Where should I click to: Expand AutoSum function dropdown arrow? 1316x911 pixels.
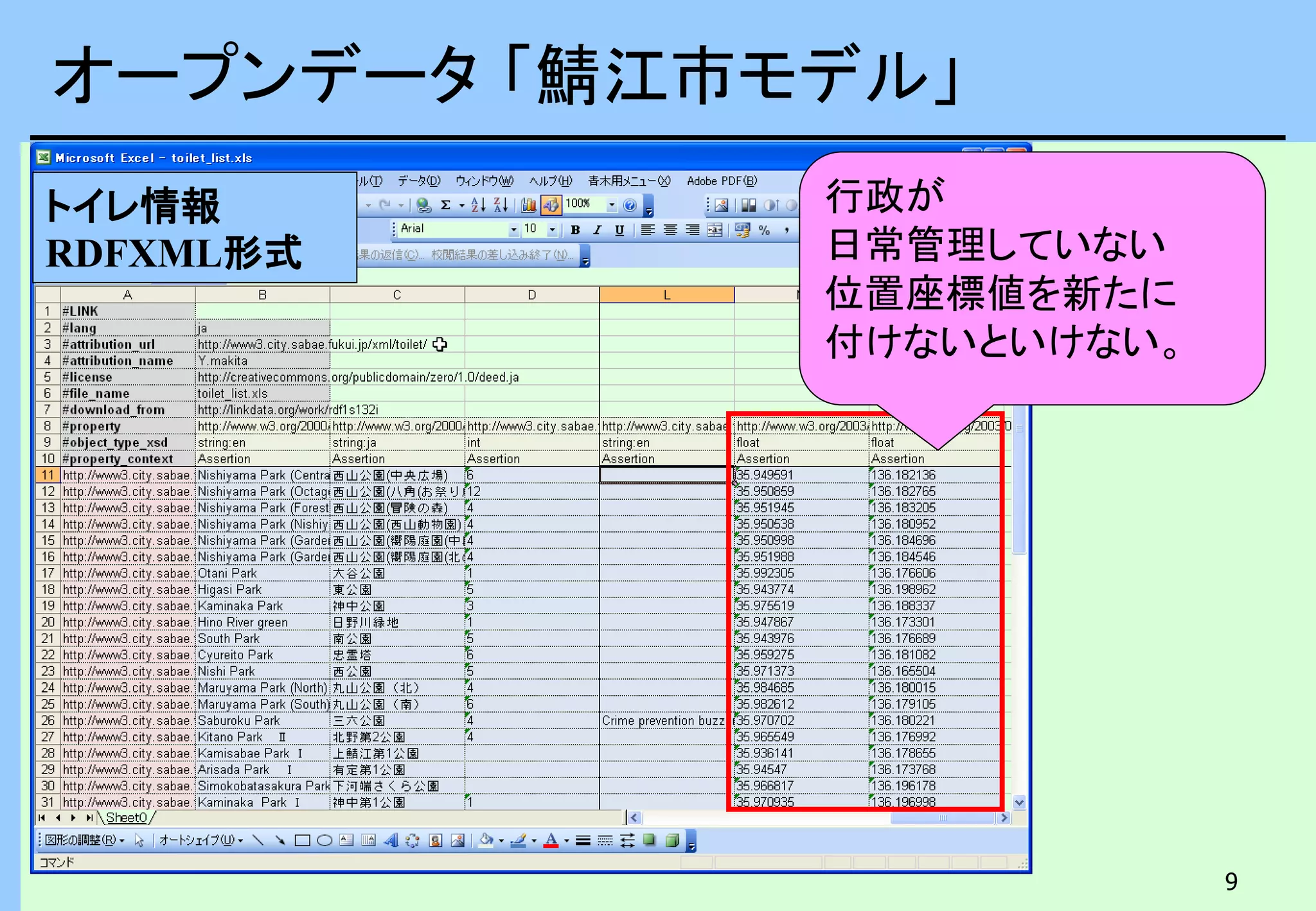(x=461, y=206)
